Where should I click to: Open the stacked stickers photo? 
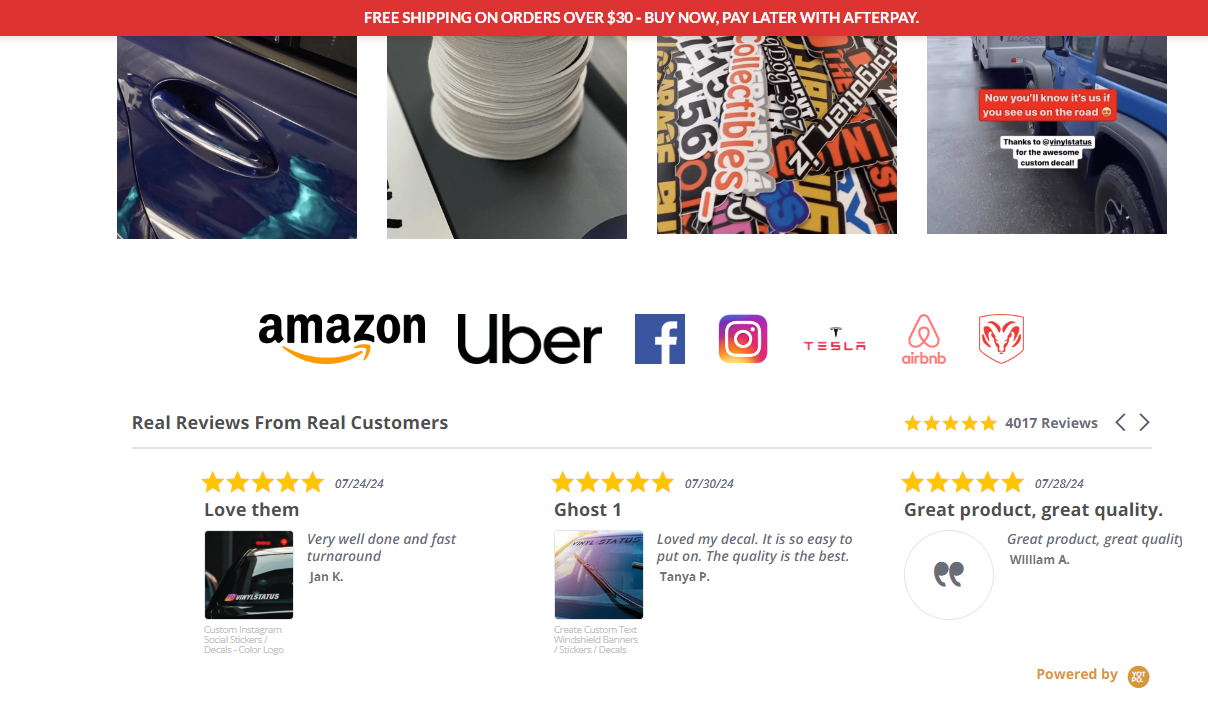click(x=507, y=137)
